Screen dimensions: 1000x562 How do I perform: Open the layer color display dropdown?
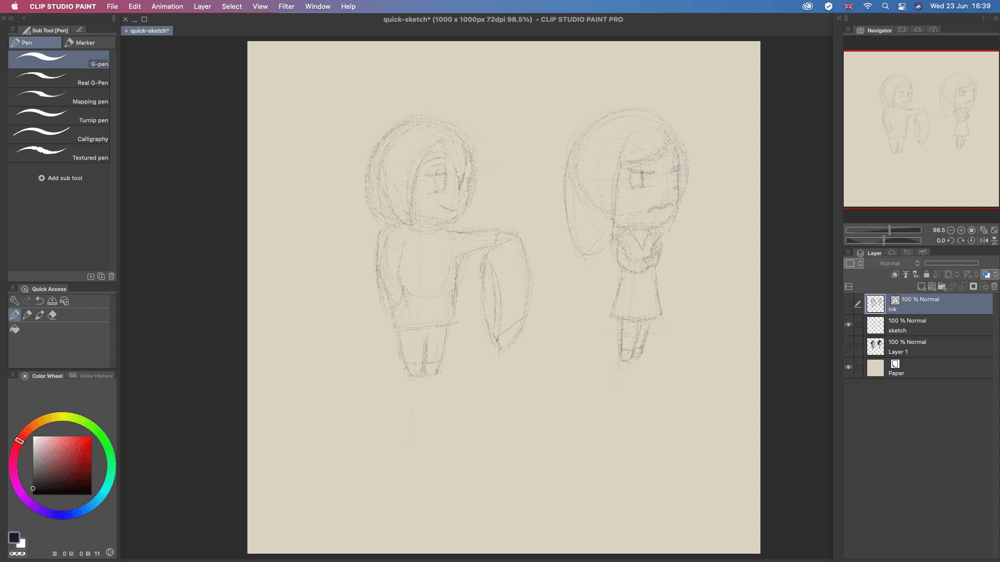[x=989, y=274]
